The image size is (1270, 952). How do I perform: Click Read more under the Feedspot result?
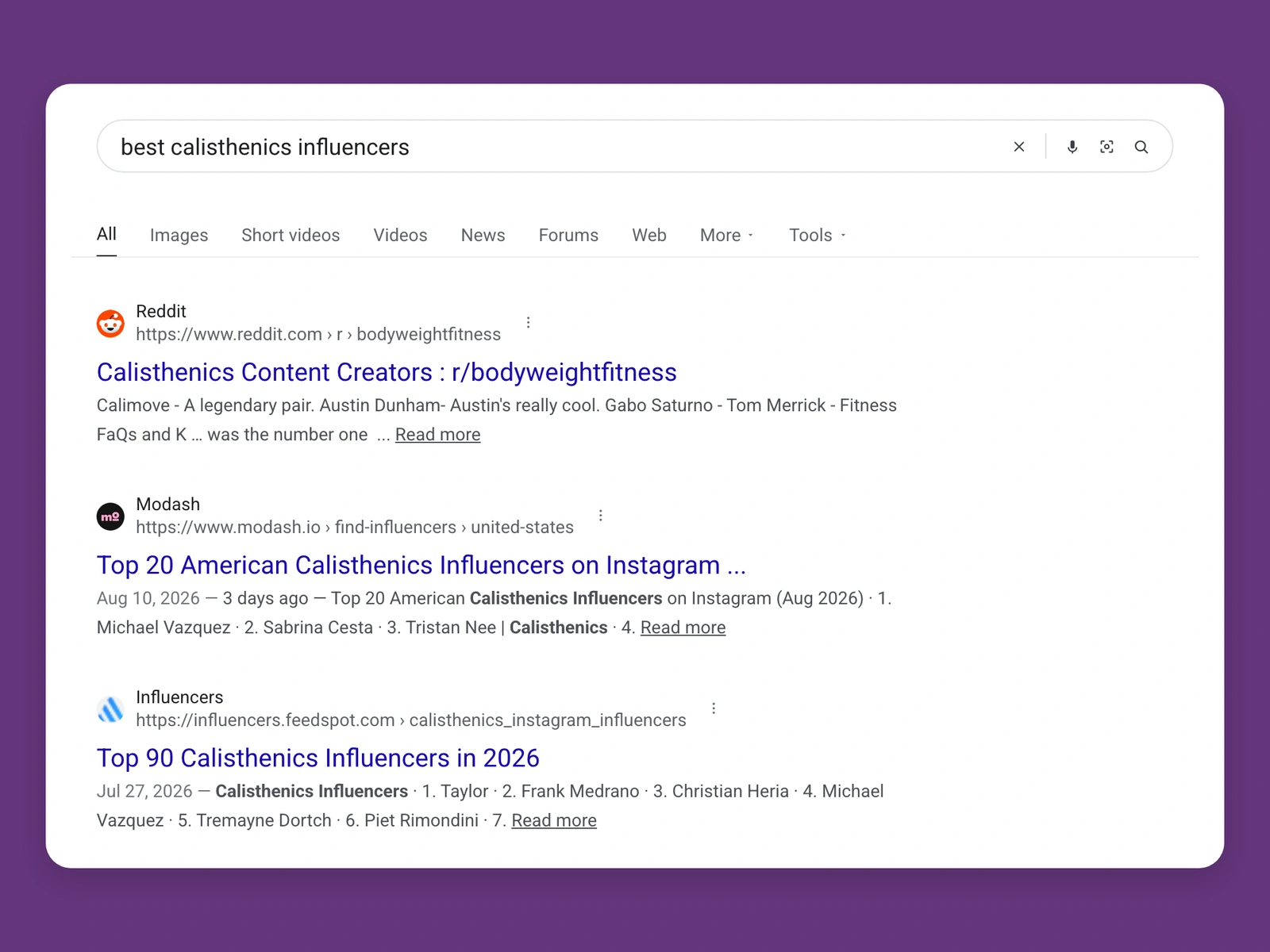(x=554, y=820)
